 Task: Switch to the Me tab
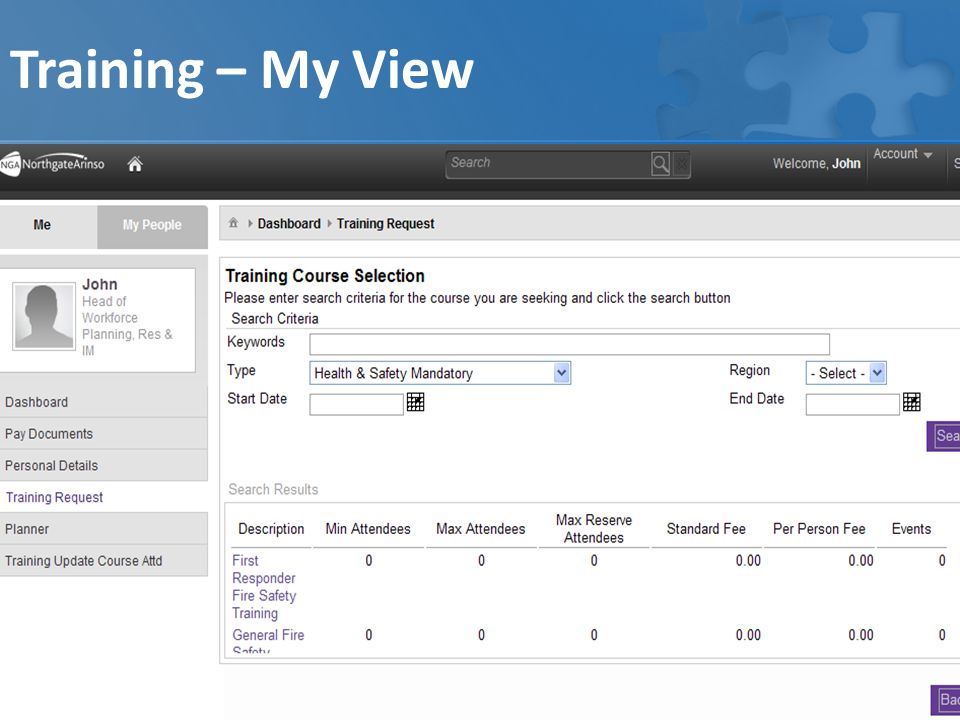click(42, 225)
